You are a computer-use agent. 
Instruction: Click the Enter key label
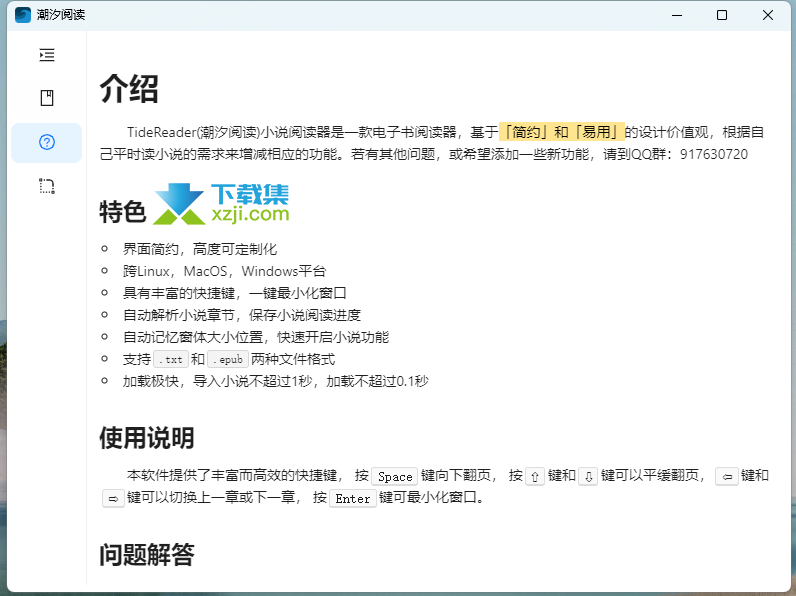click(x=353, y=499)
